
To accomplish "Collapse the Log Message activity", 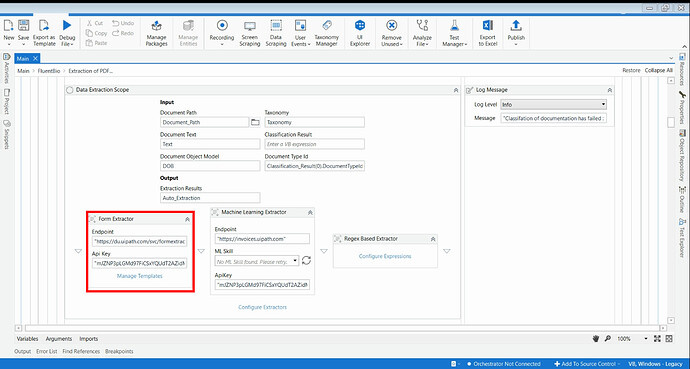I will click(609, 90).
